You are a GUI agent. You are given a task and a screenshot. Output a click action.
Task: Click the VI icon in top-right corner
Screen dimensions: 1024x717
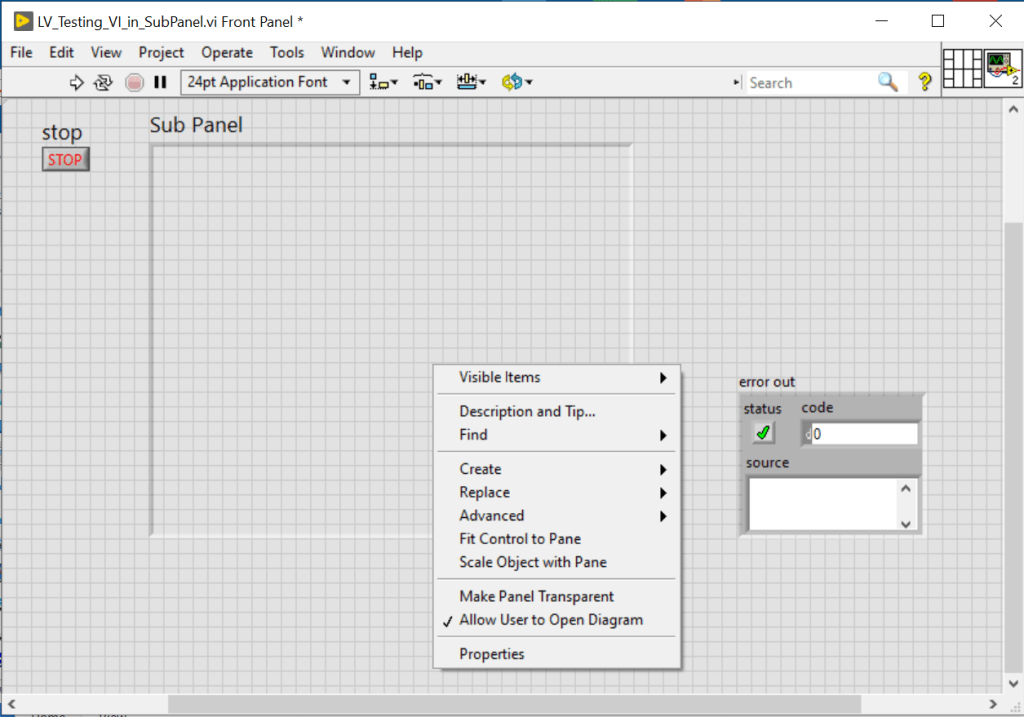click(1002, 68)
